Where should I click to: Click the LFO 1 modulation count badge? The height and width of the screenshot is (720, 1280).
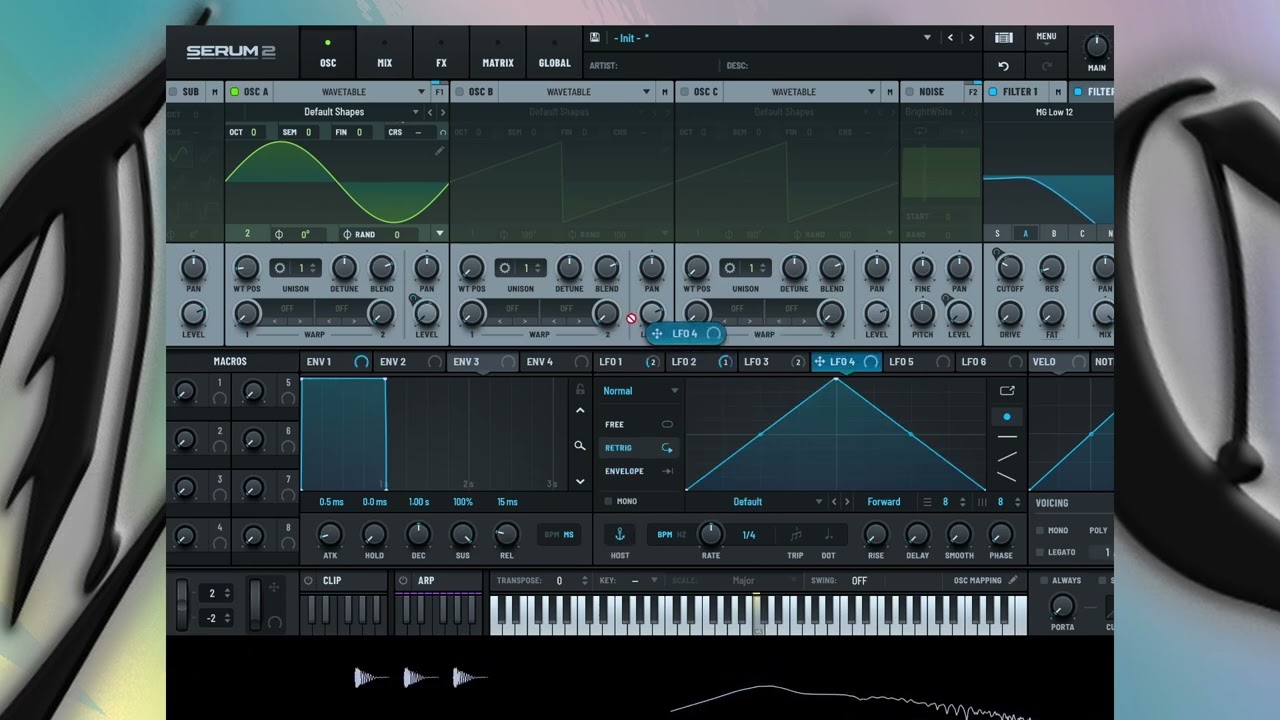pos(652,362)
